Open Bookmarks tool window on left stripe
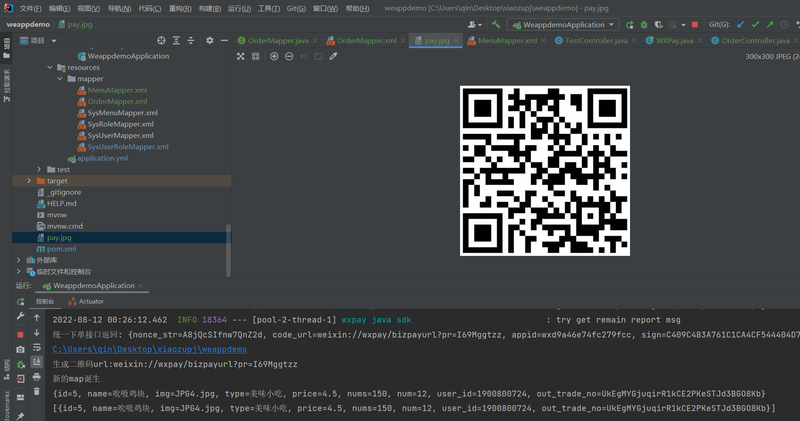 tap(6, 405)
